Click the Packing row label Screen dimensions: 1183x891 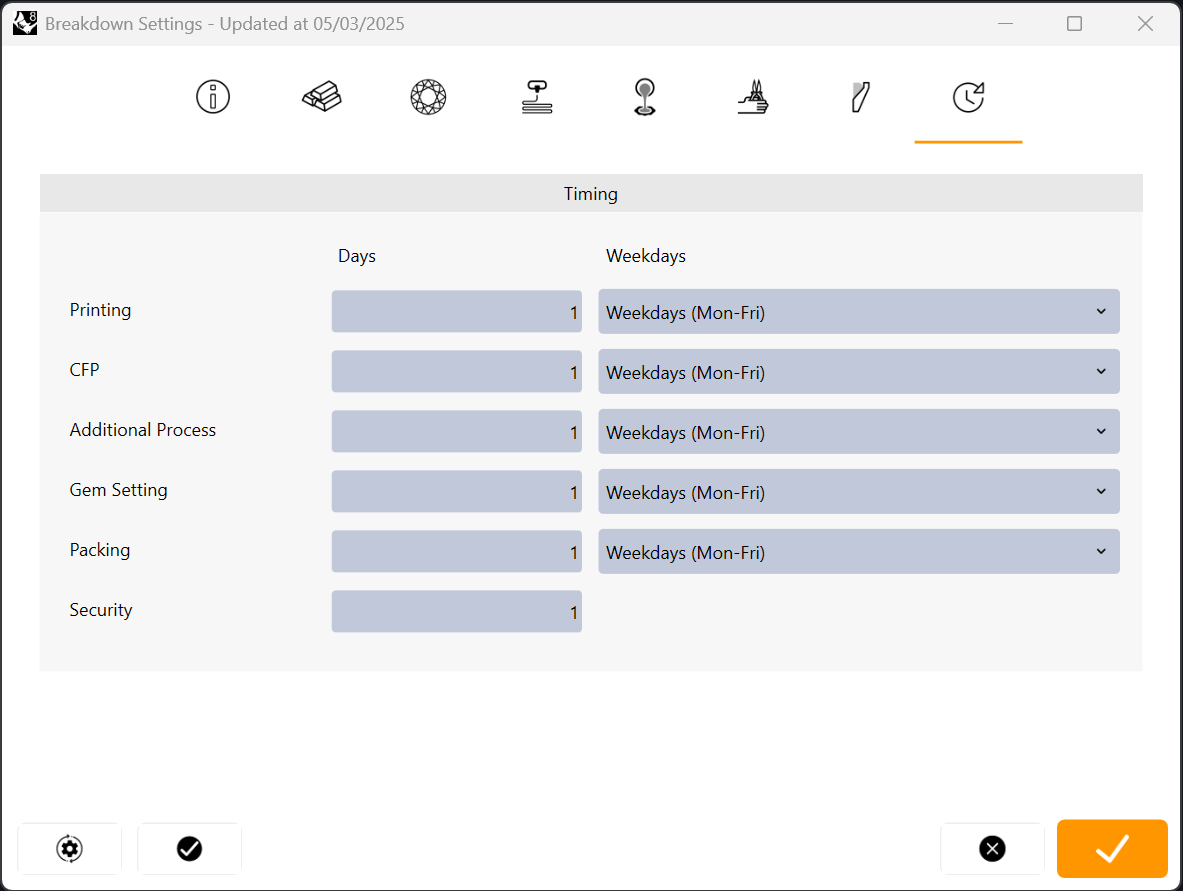100,550
